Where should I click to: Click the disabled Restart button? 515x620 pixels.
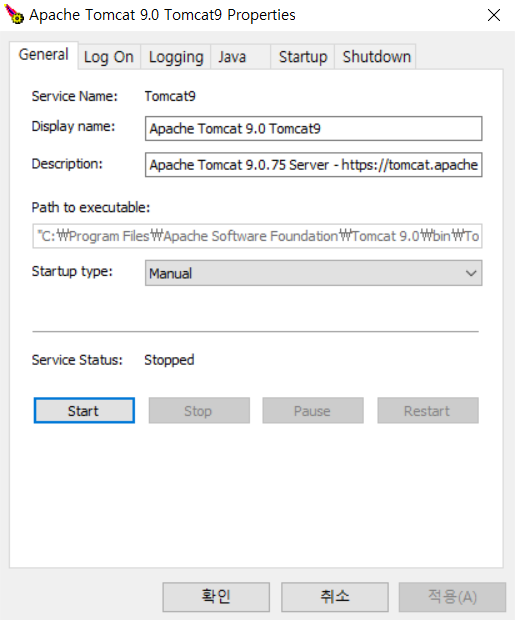pos(428,411)
